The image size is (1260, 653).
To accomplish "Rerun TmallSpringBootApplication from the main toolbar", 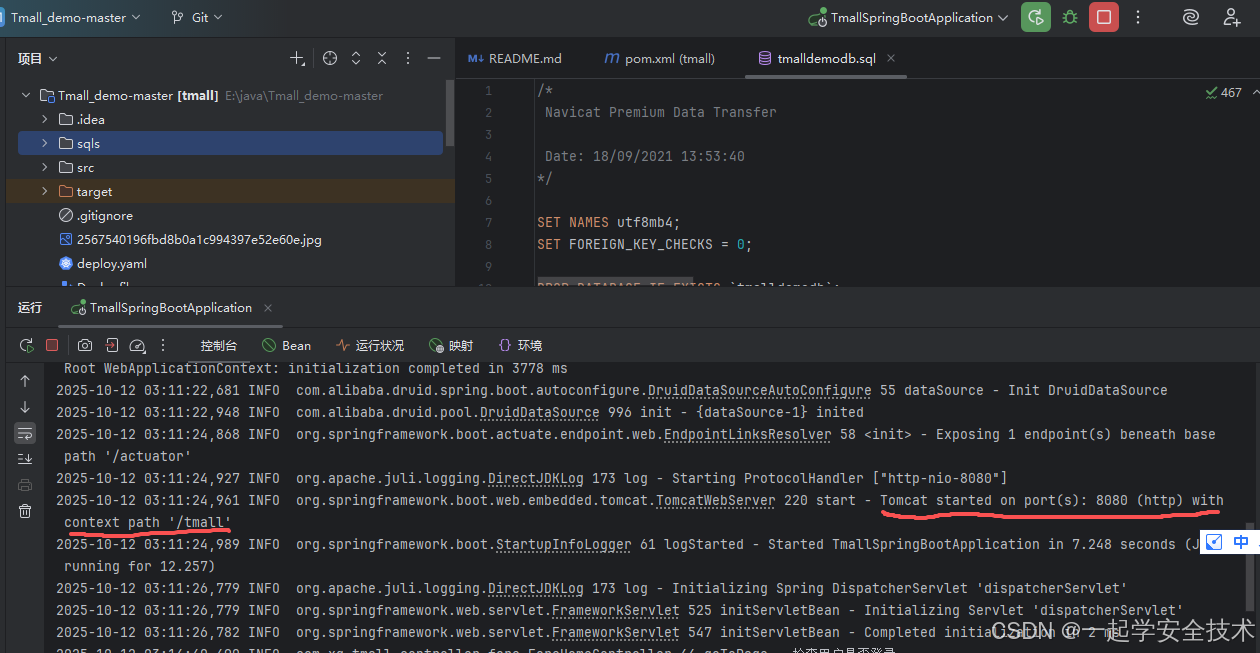I will tap(1036, 17).
